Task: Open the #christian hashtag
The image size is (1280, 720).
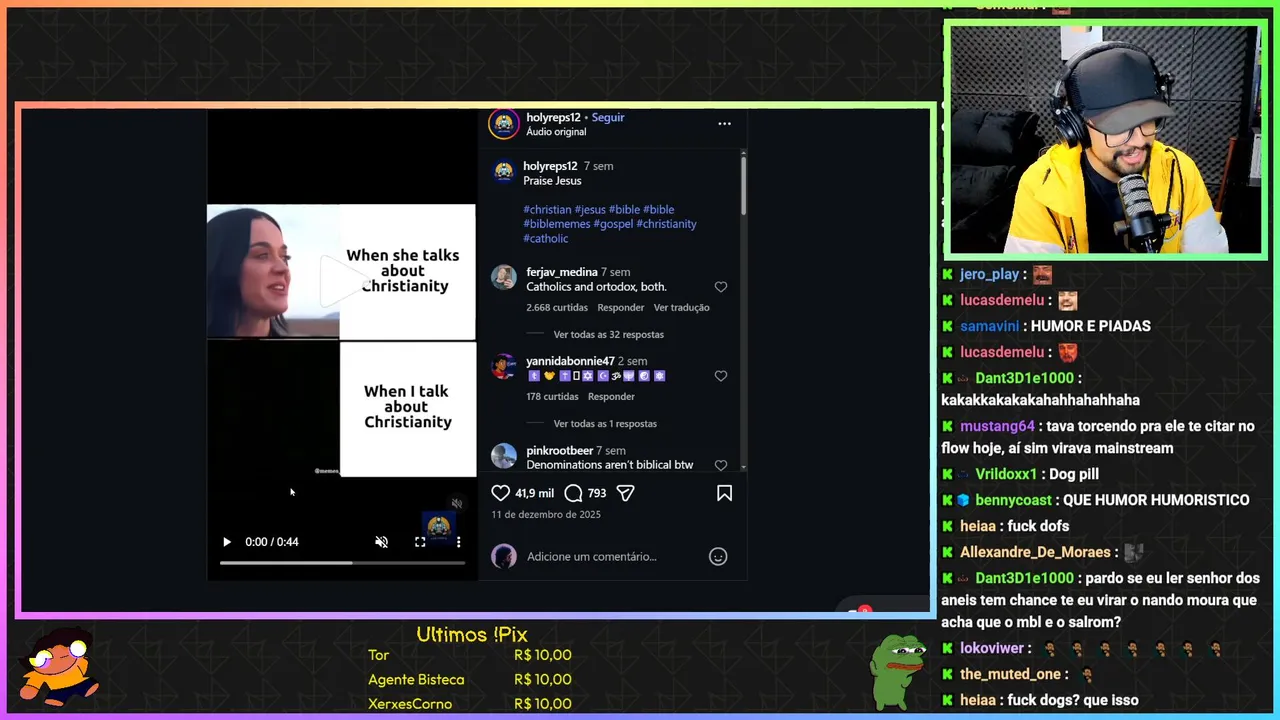Action: pyautogui.click(x=547, y=210)
